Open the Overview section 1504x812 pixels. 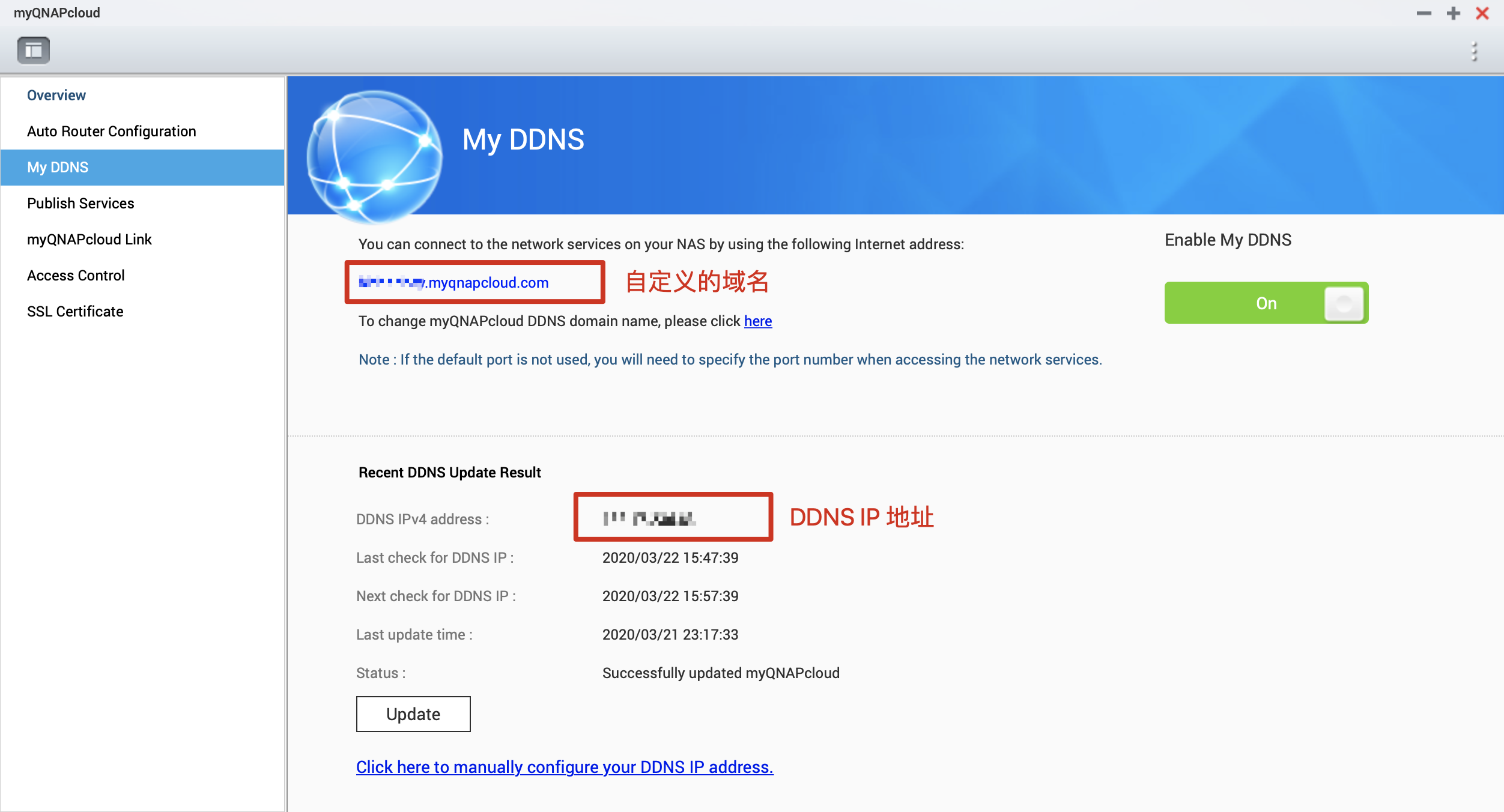(x=56, y=95)
